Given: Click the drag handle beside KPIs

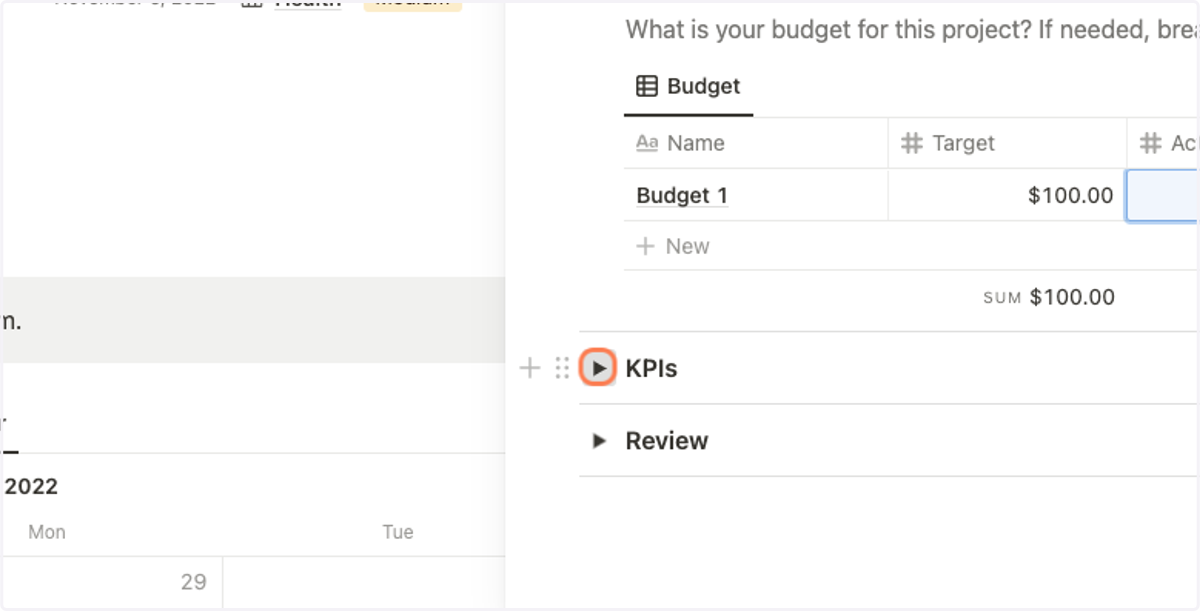Looking at the screenshot, I should 561,368.
